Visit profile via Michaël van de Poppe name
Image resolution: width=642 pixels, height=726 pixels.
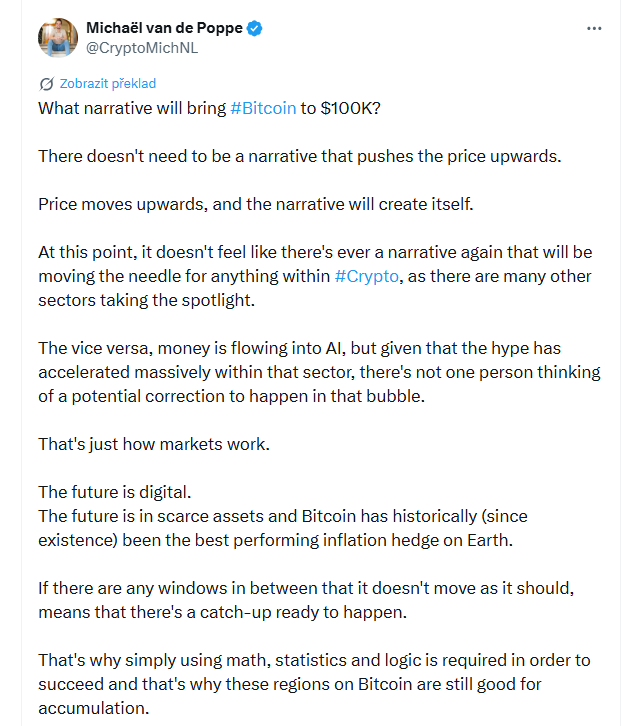point(164,28)
